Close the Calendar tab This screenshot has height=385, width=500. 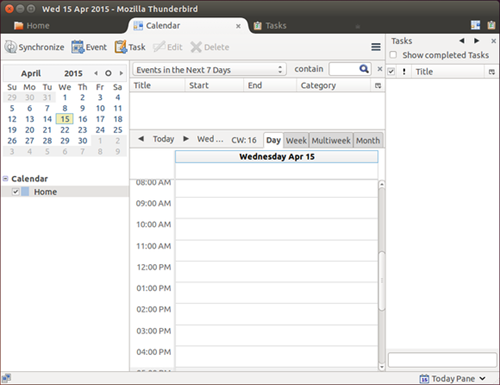[x=238, y=26]
